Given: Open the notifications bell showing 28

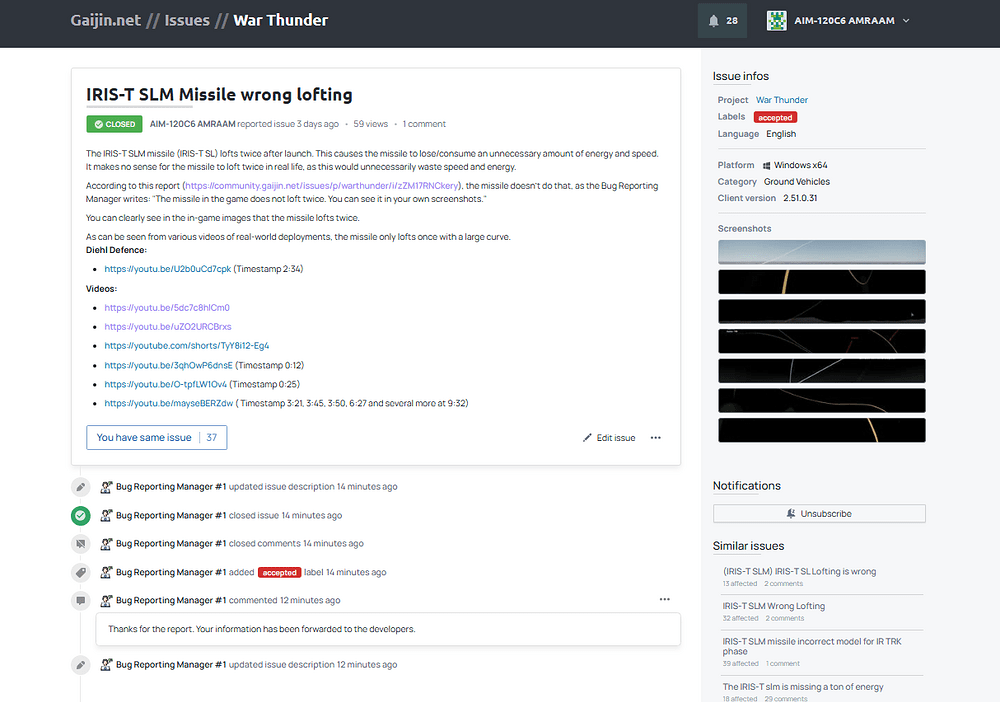Looking at the screenshot, I should (x=722, y=21).
